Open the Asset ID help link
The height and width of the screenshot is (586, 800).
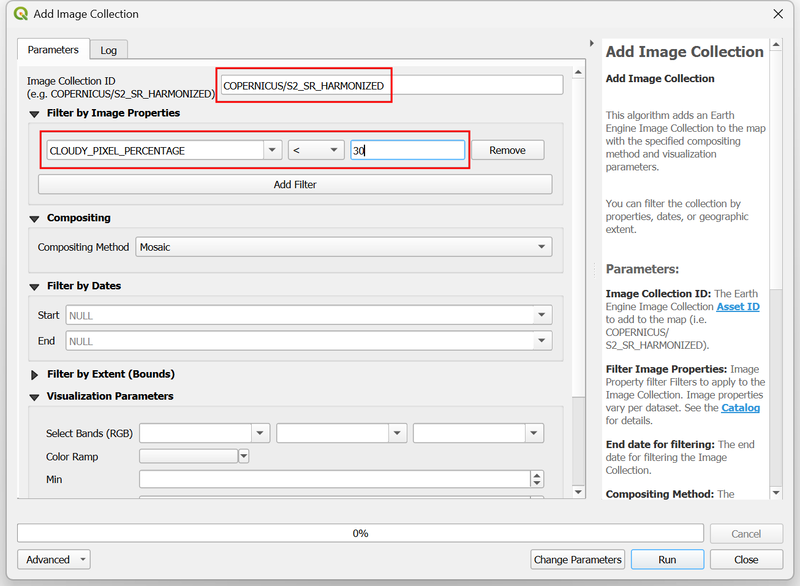tap(737, 307)
